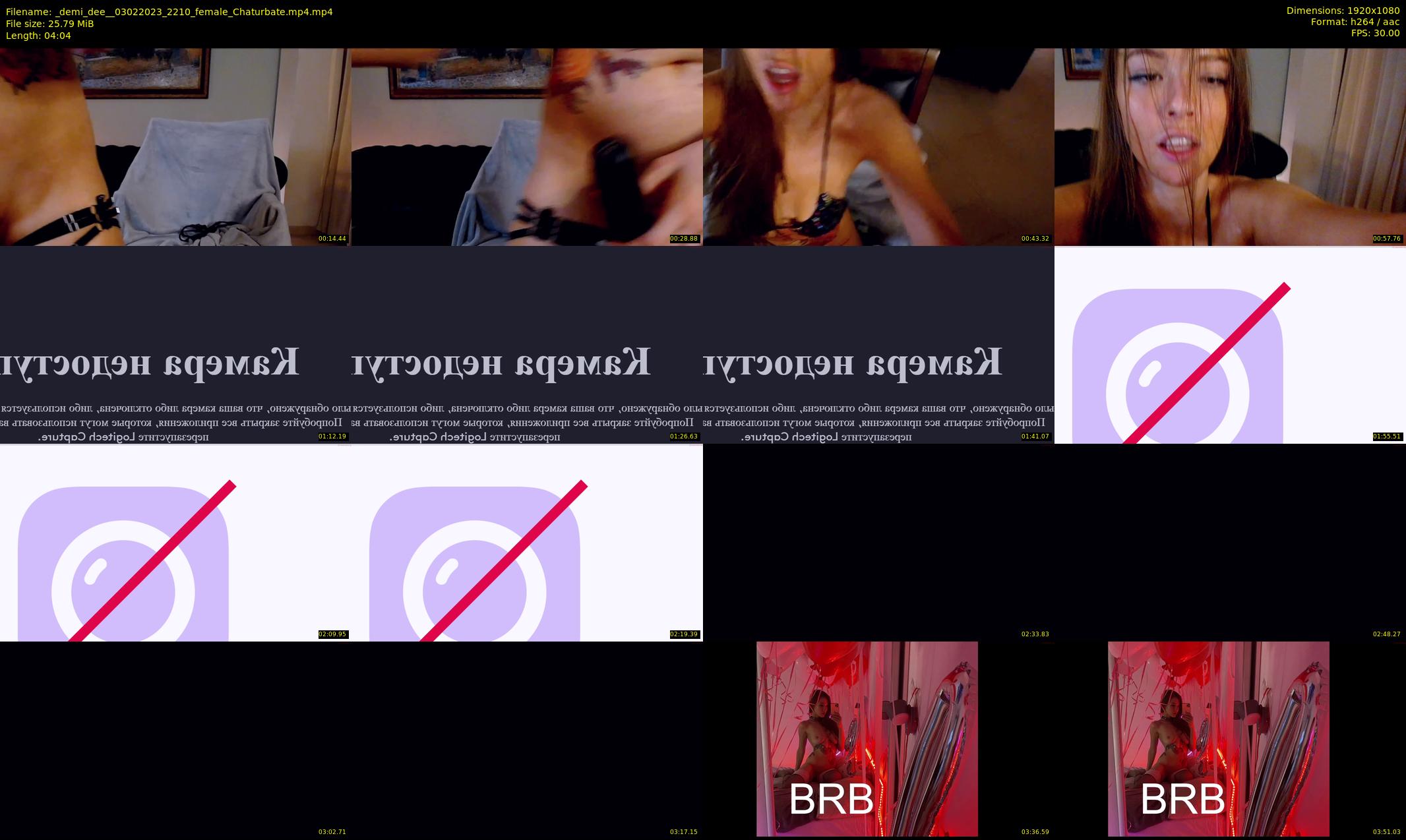Click the 'Dimensions: 1920x1080' text
This screenshot has height=840, width=1406.
[1343, 11]
